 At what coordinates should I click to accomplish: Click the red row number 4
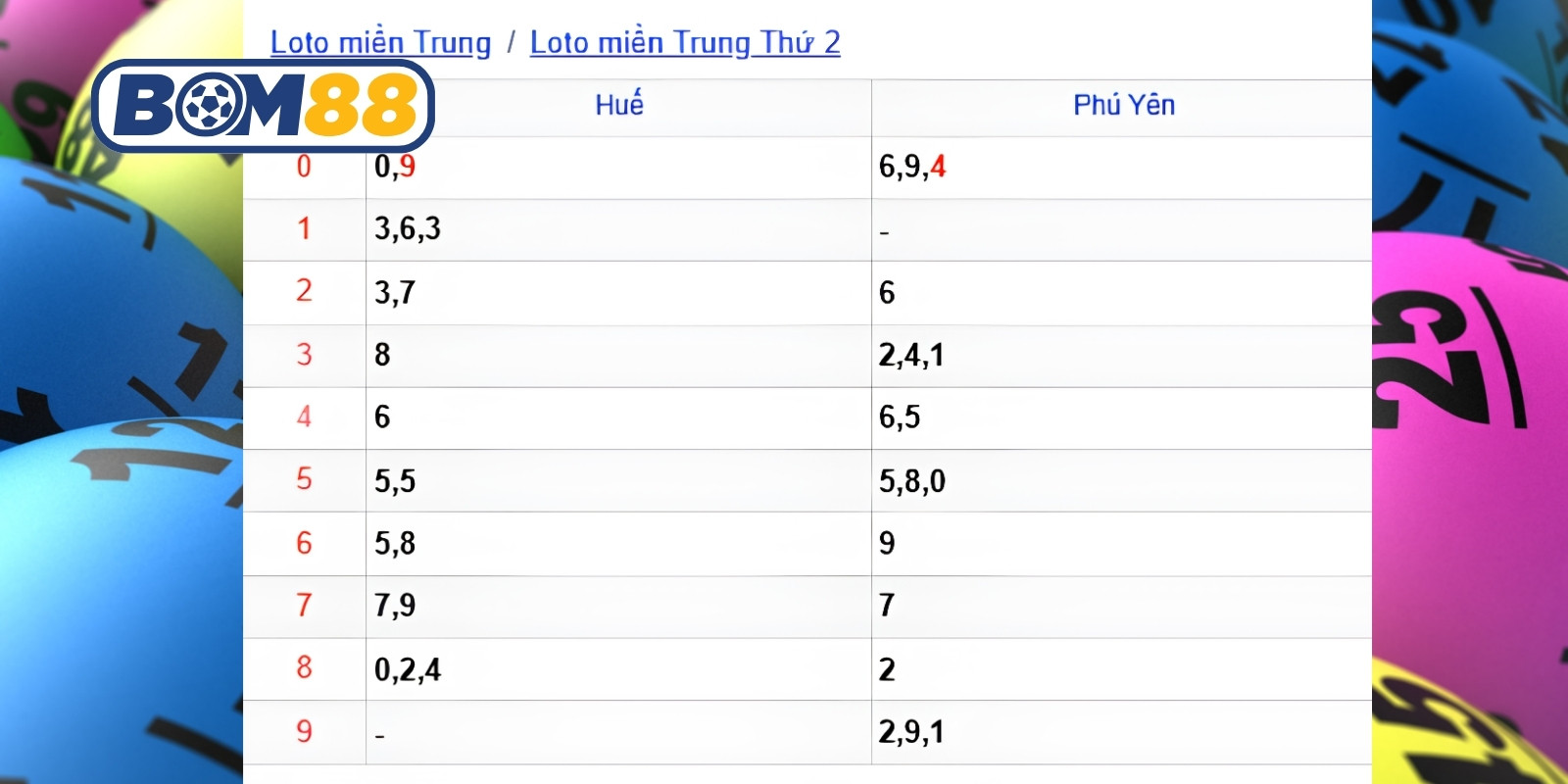tap(304, 416)
